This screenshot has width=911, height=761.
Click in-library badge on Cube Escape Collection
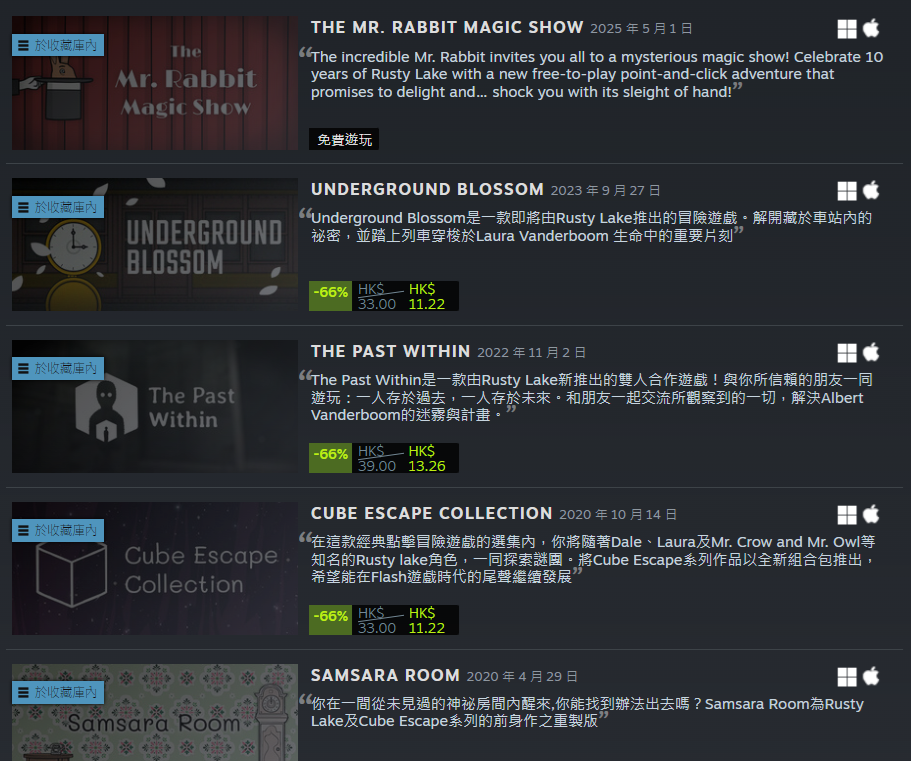point(58,530)
